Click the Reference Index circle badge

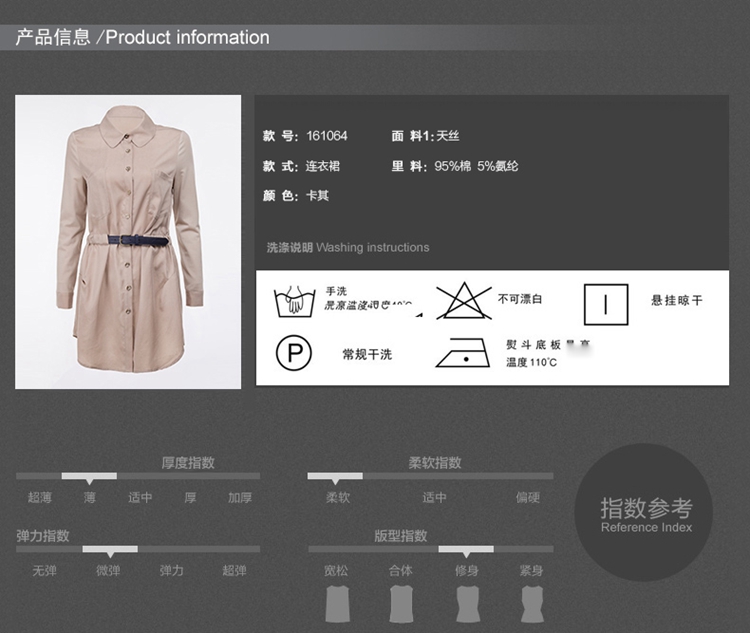pyautogui.click(x=646, y=512)
